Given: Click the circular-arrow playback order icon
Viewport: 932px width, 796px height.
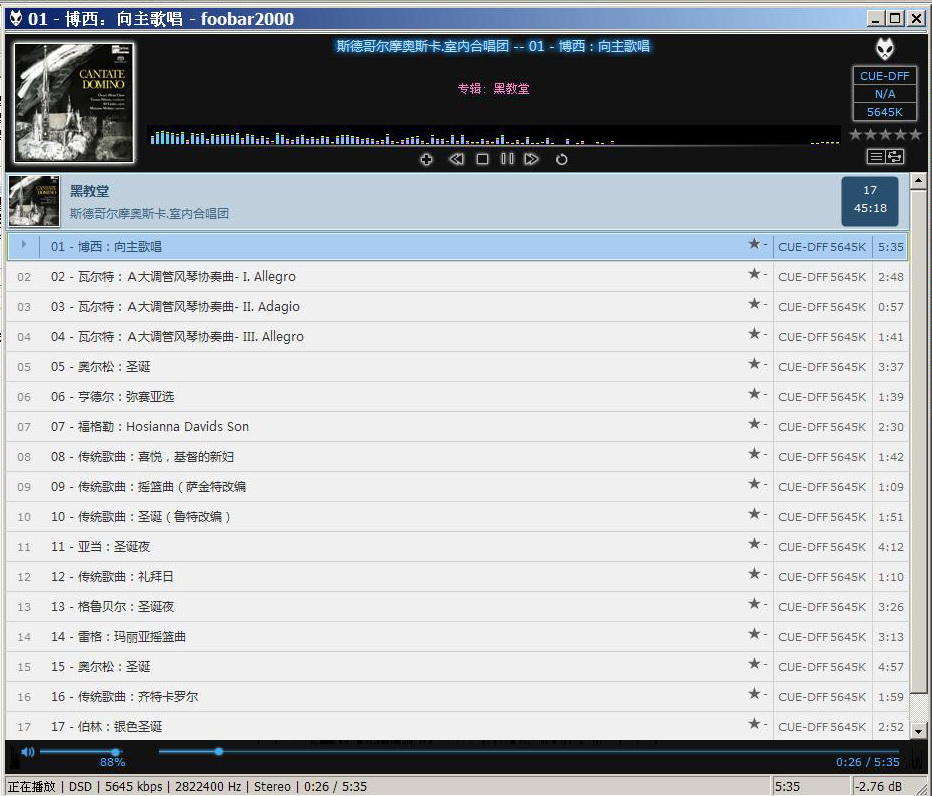Looking at the screenshot, I should click(x=561, y=159).
